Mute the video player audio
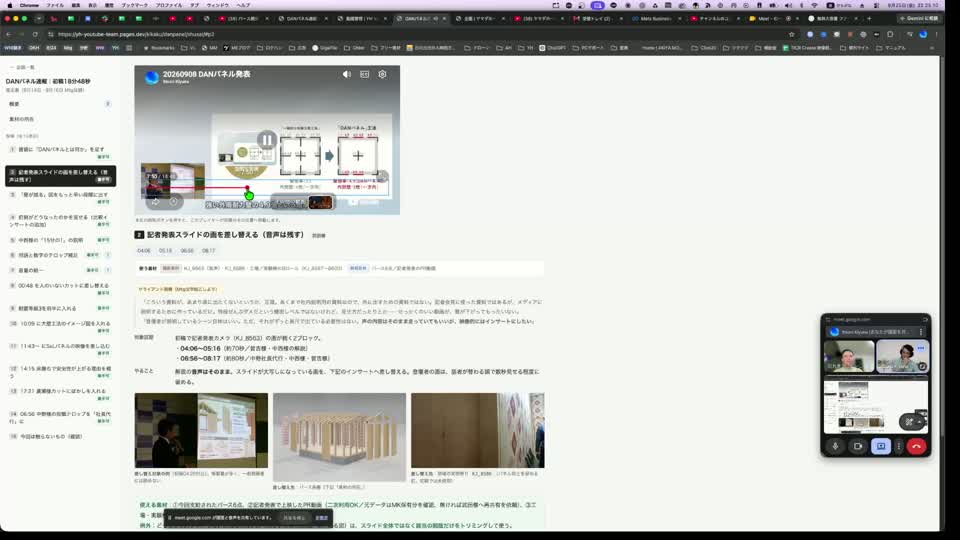The height and width of the screenshot is (540, 960). coord(347,74)
